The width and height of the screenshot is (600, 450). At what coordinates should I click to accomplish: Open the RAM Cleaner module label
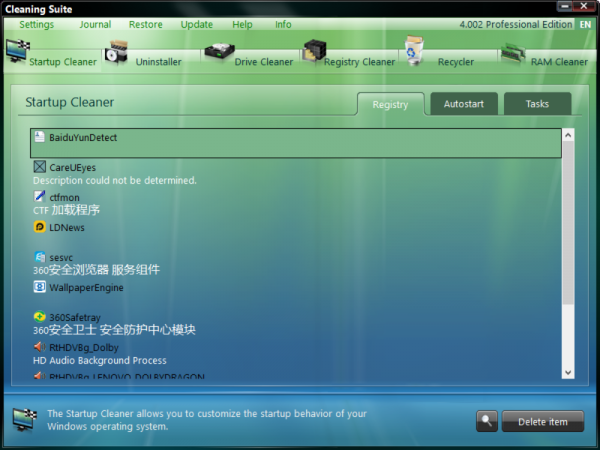[559, 62]
